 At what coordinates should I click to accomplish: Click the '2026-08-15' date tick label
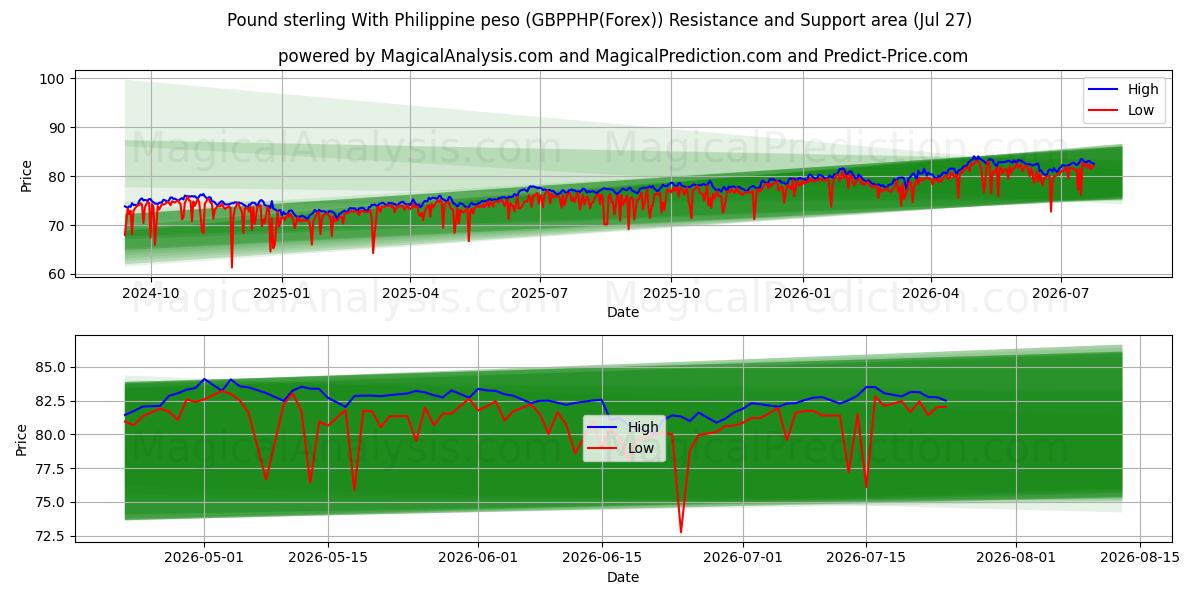(1141, 556)
